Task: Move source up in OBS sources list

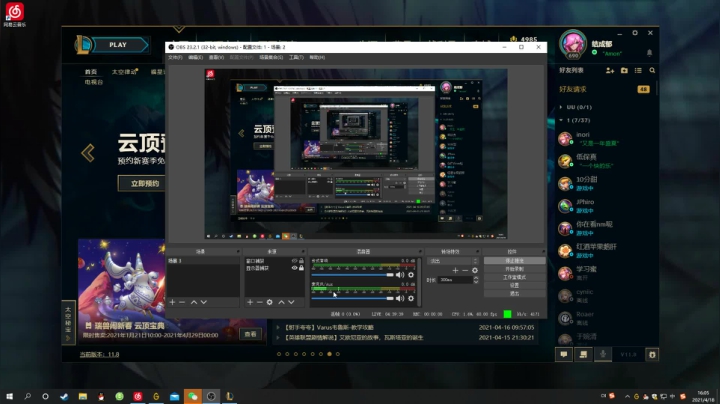Action: coord(281,302)
